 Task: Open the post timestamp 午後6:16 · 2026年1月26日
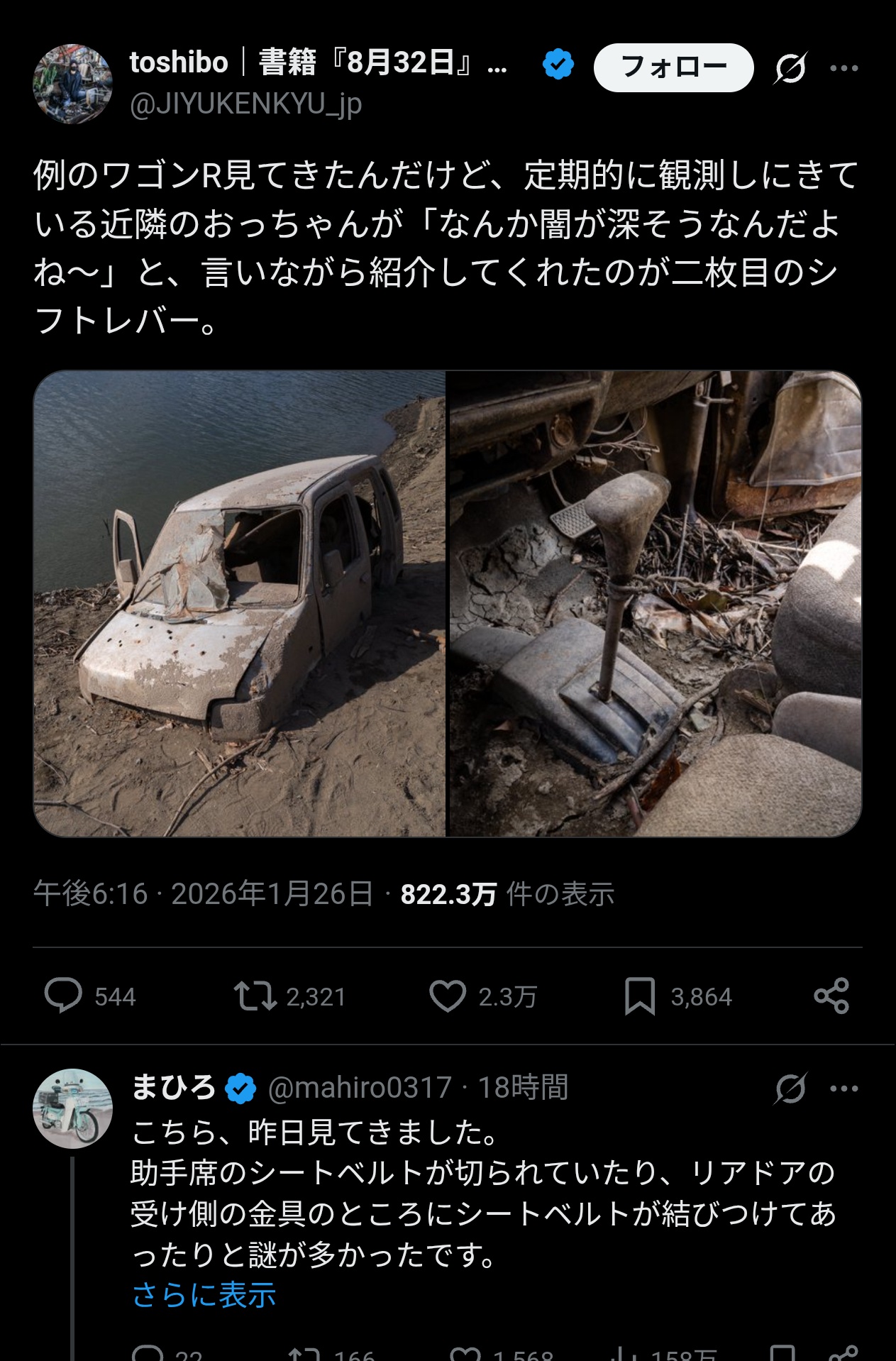pos(203,894)
